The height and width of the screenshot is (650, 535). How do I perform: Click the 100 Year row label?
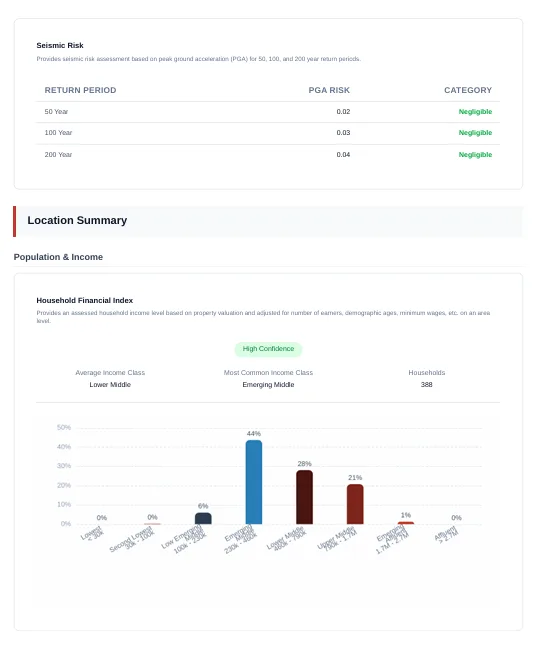[x=58, y=133]
